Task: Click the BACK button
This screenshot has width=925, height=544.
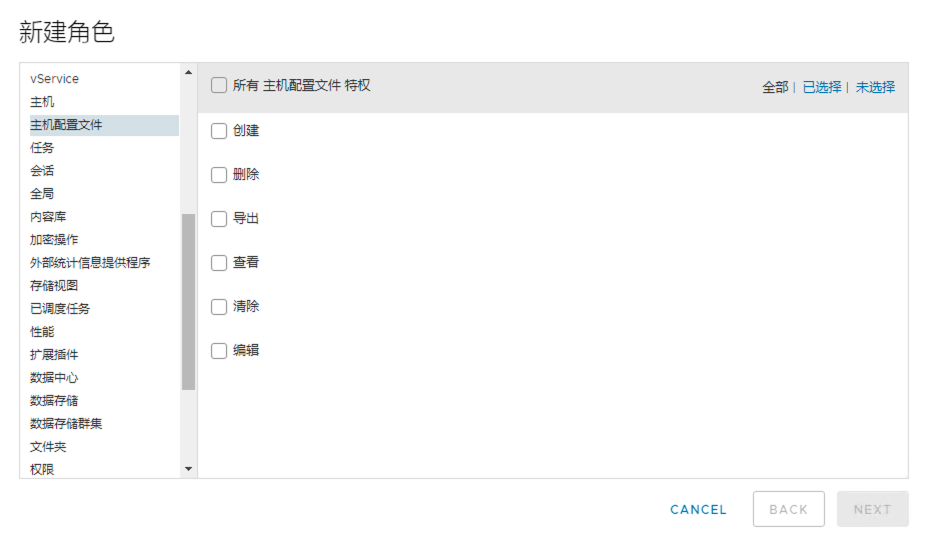Action: pyautogui.click(x=789, y=509)
